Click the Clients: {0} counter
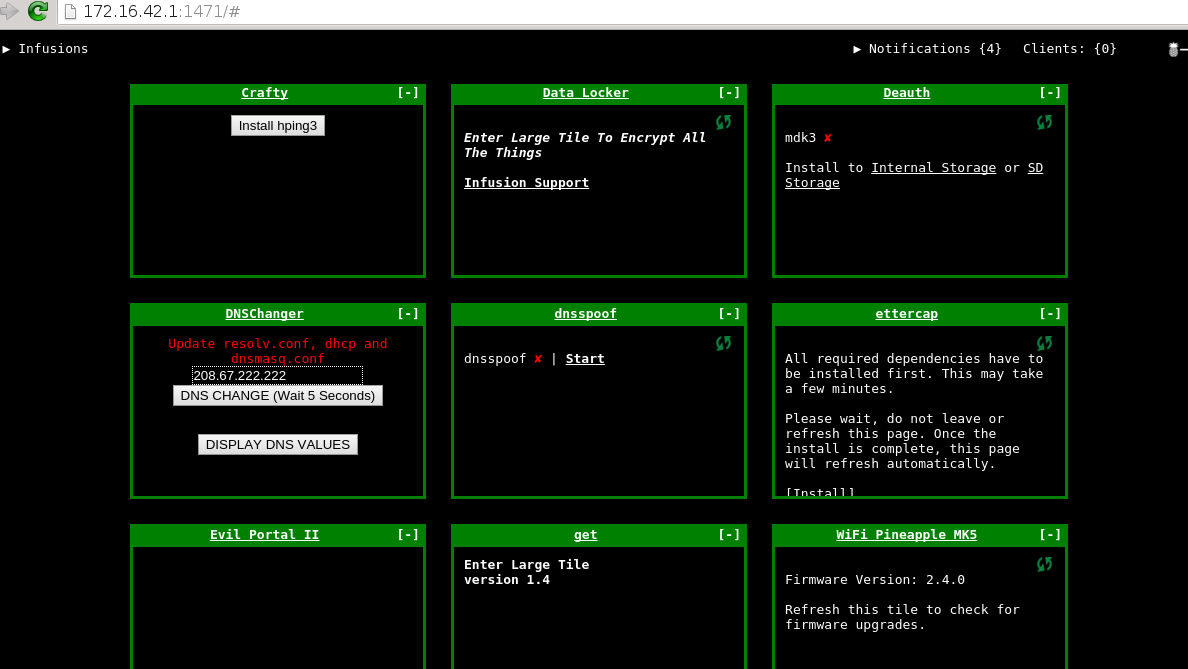 click(x=1070, y=48)
